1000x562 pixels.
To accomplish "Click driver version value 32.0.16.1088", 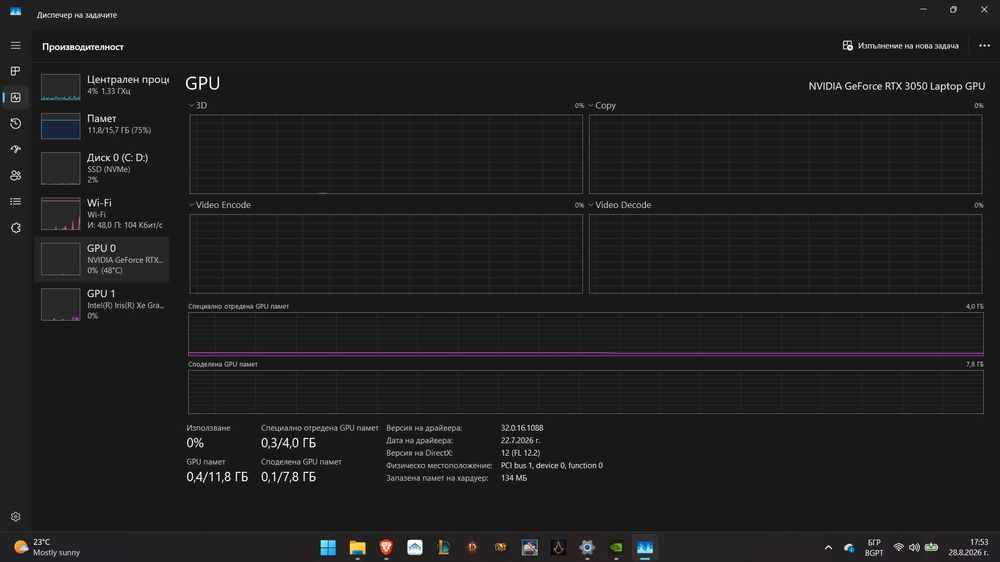I will [522, 428].
